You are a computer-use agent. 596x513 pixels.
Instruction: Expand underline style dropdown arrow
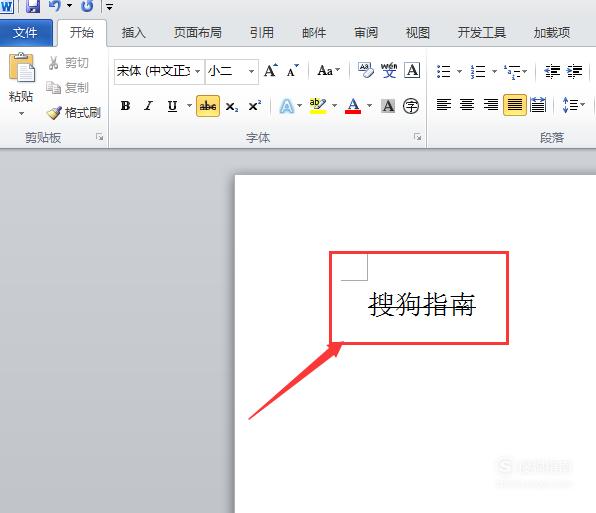click(x=189, y=106)
